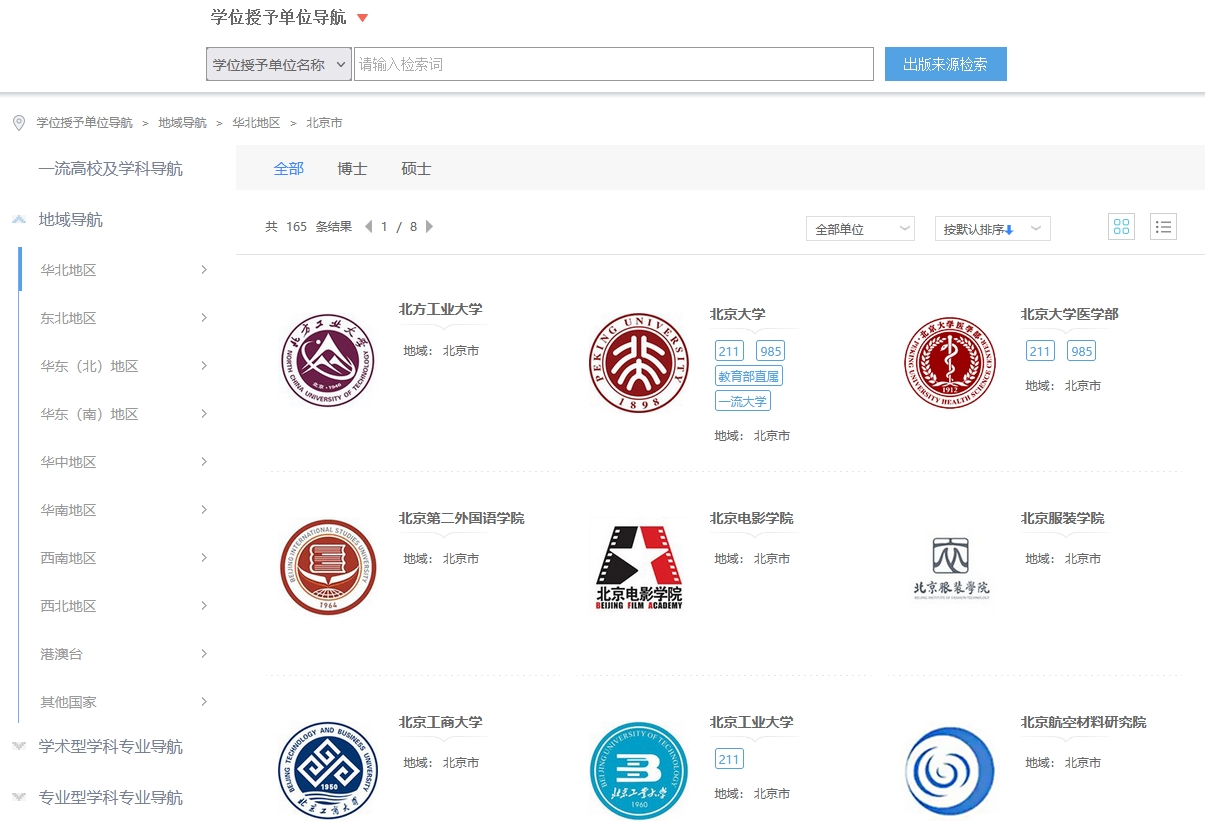The image size is (1205, 827).
Task: Go to next results page arrow
Action: click(430, 227)
